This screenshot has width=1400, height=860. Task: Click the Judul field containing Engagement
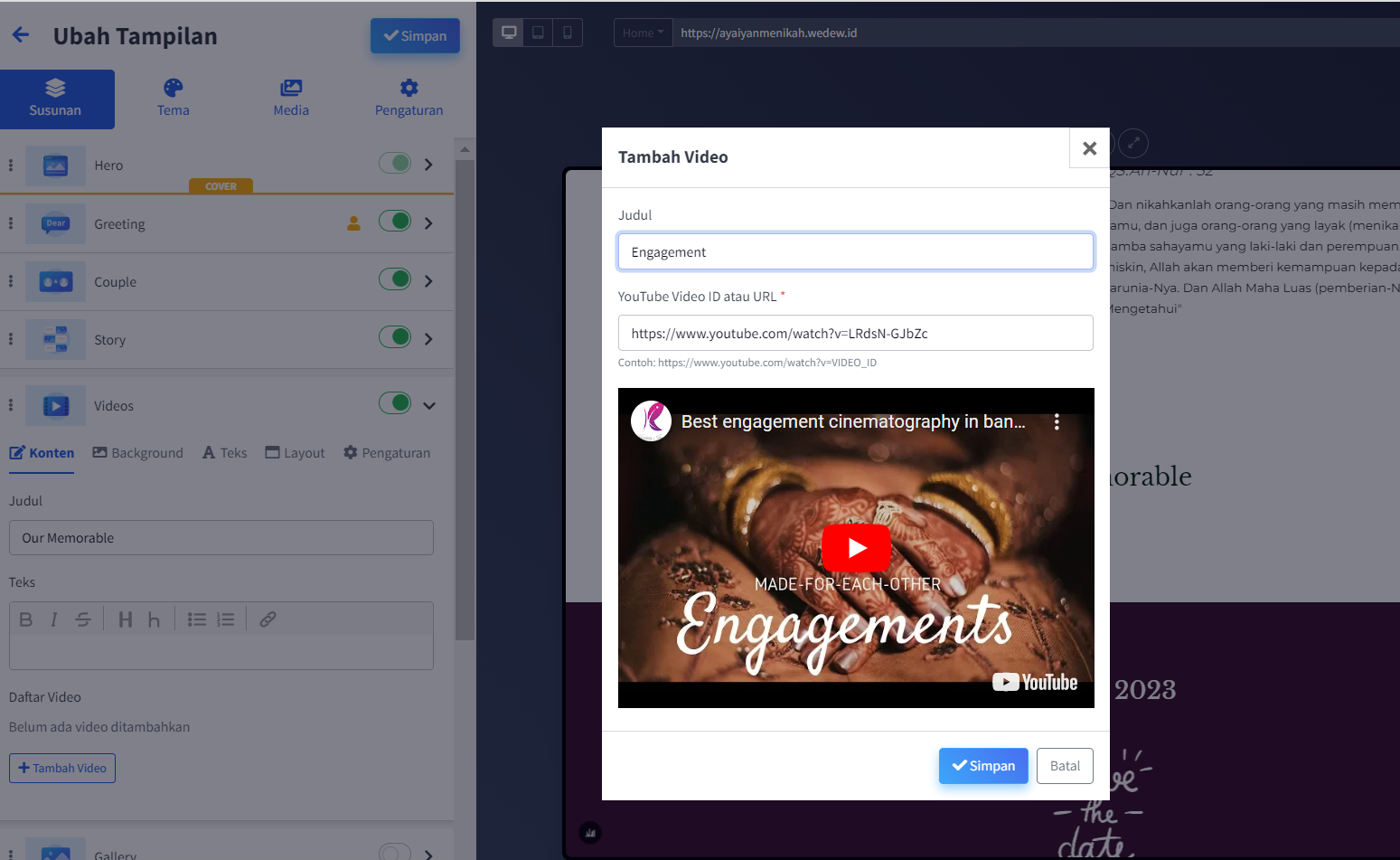tap(856, 251)
